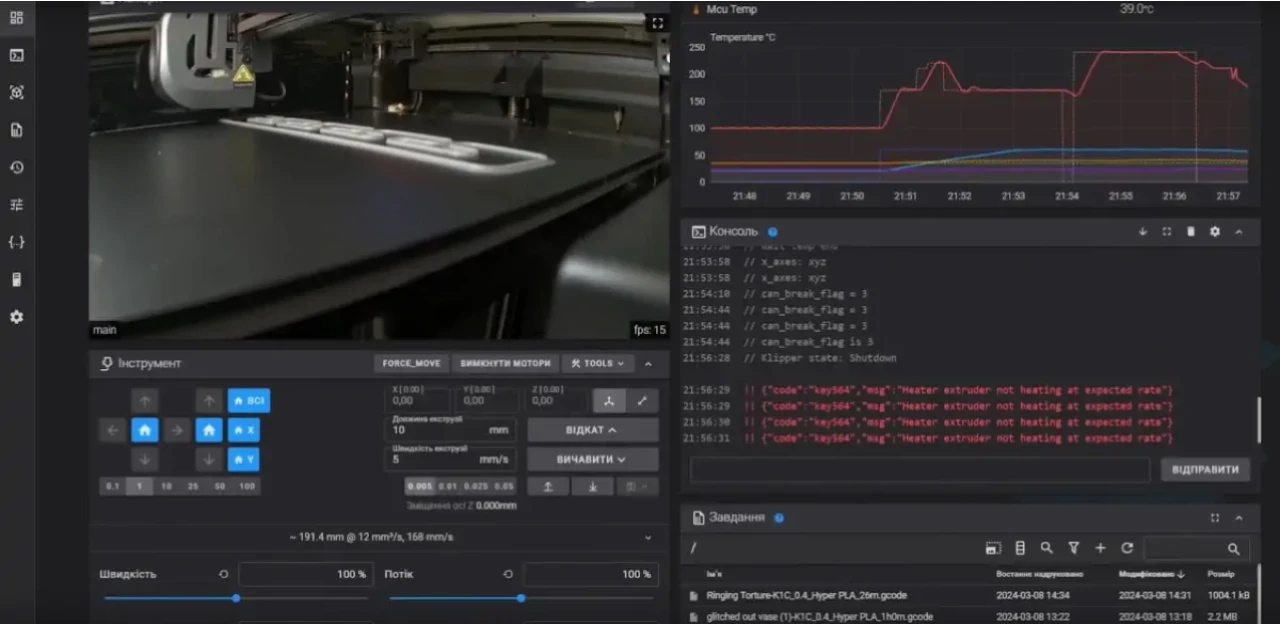Click the ВІДПРАВИТИ send button
This screenshot has width=1280, height=625.
coord(1205,470)
